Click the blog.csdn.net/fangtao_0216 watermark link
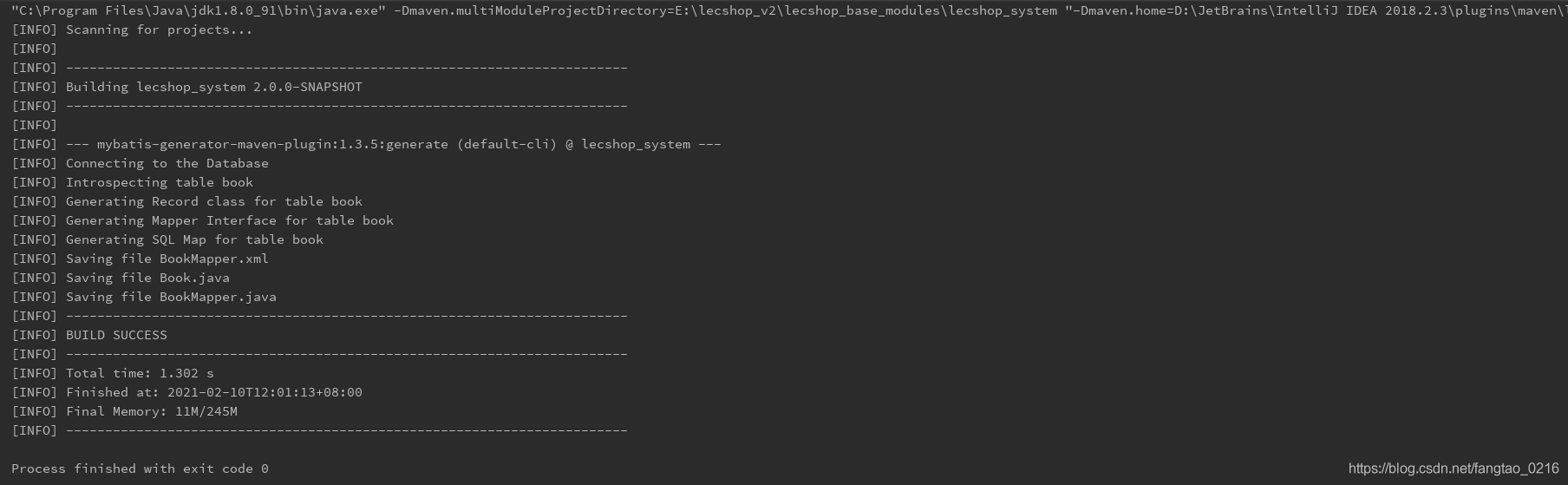Viewport: 1568px width, 485px height. 1453,469
